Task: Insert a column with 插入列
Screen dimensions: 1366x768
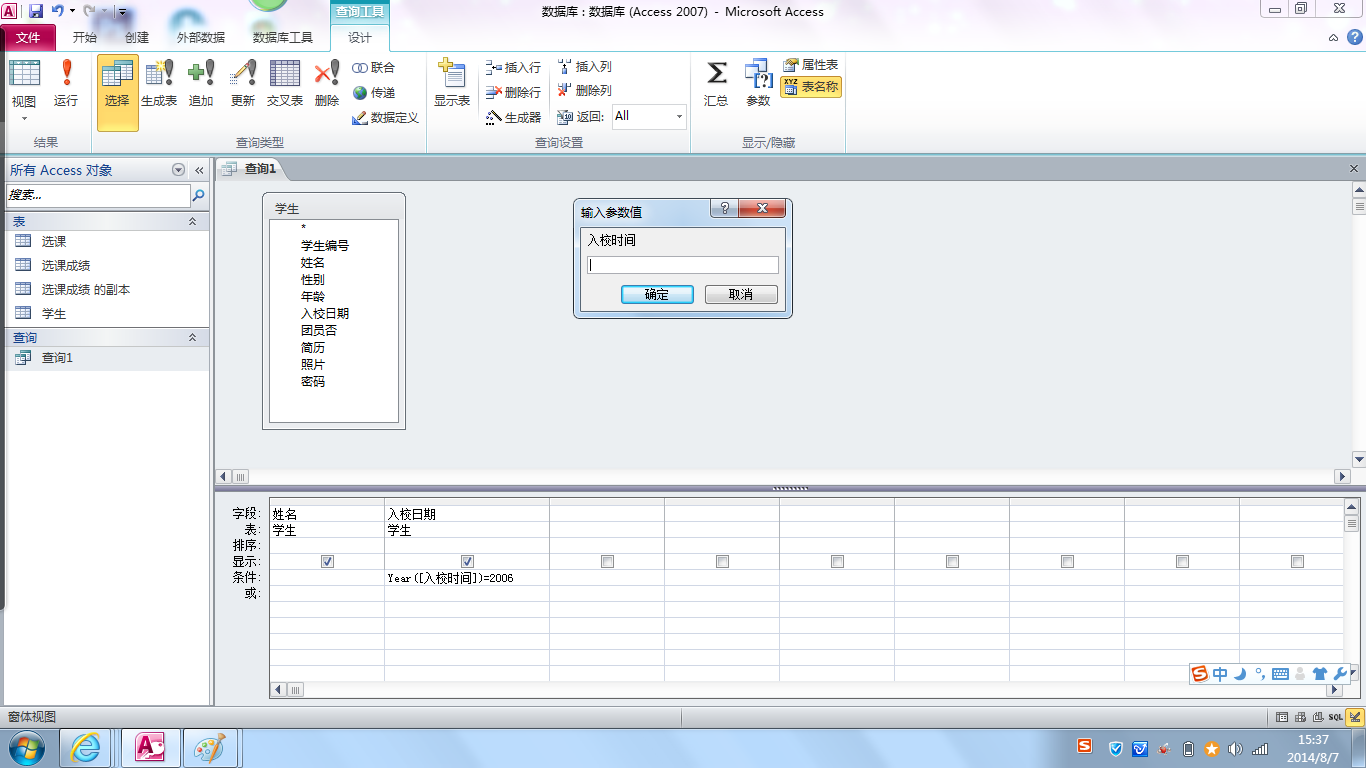Action: coord(584,67)
